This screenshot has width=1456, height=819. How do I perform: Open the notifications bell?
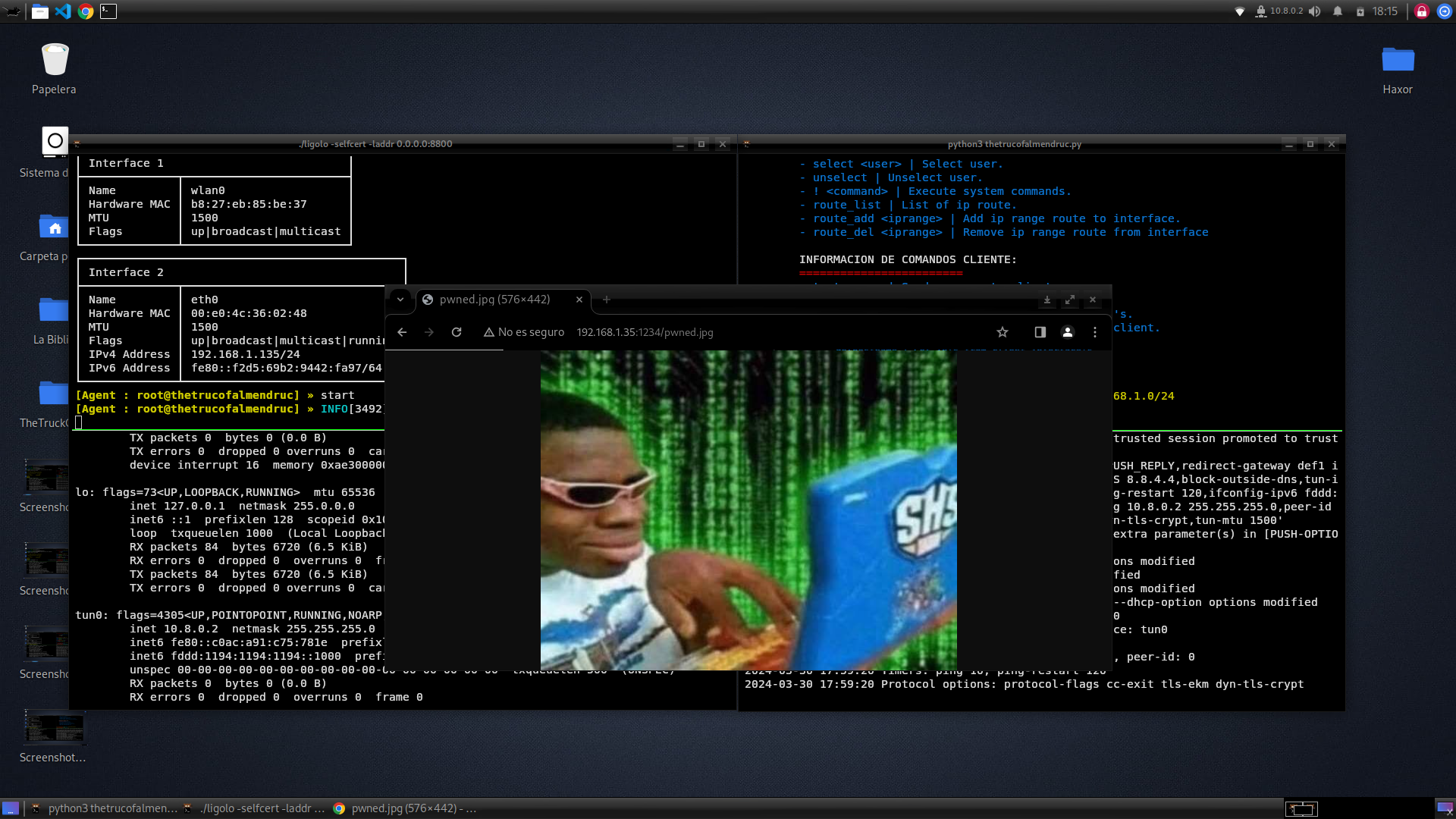tap(1338, 11)
